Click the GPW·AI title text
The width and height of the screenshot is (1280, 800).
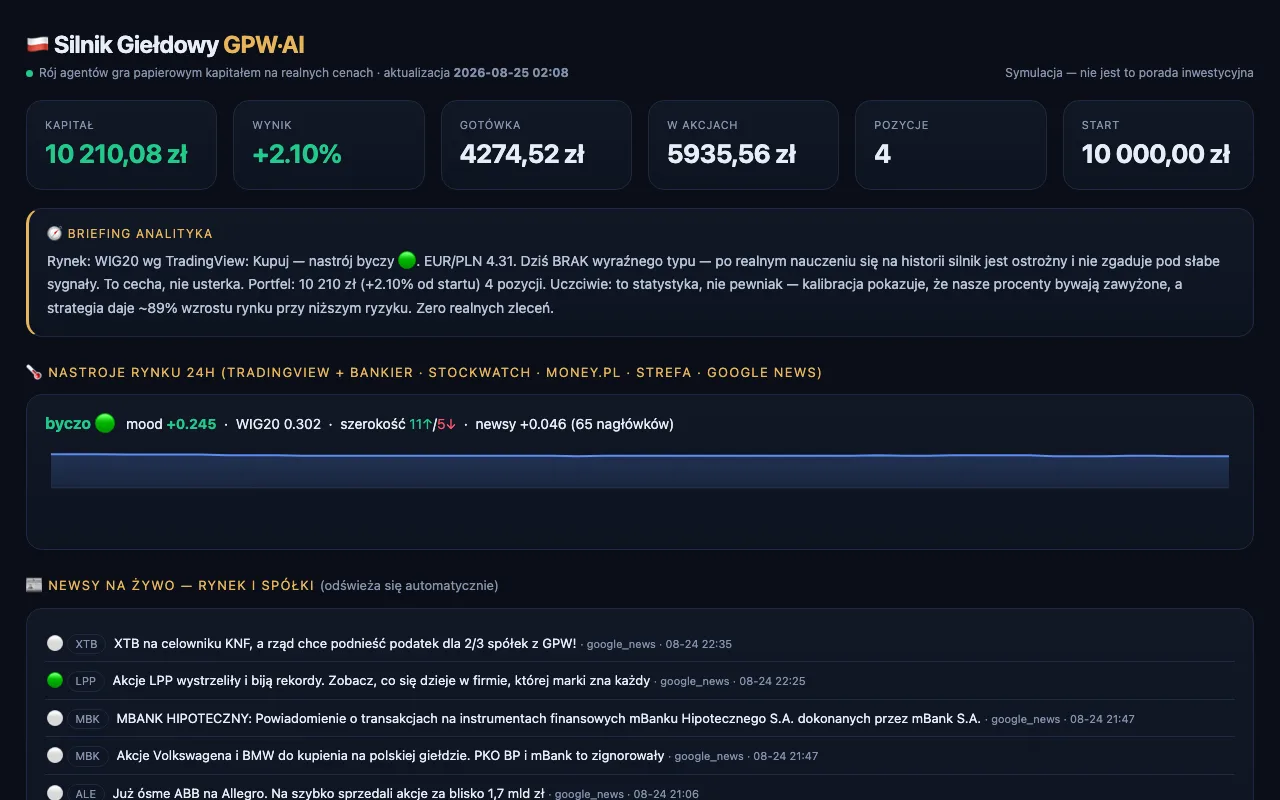(264, 45)
